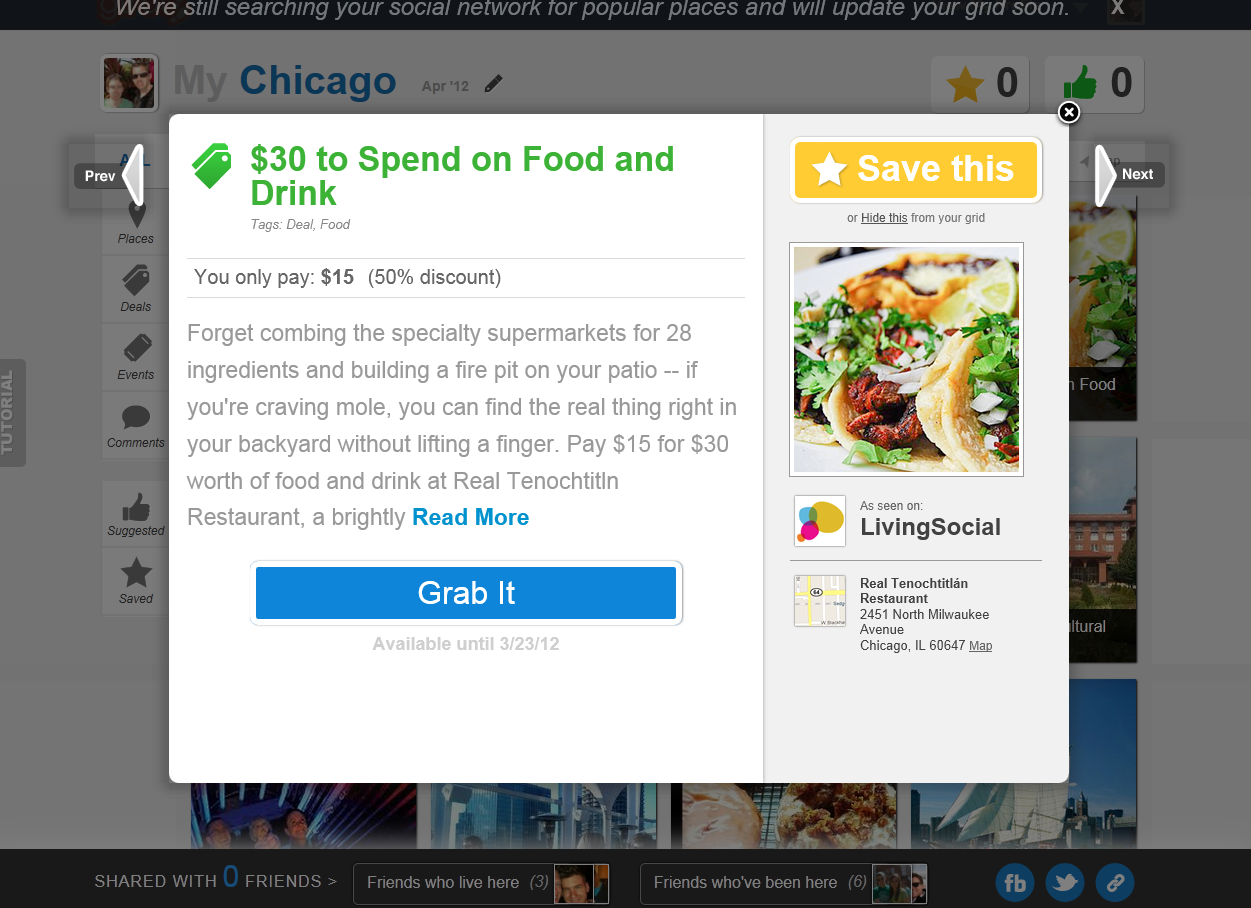
Task: Open the Comments speech bubble icon
Action: pos(136,417)
